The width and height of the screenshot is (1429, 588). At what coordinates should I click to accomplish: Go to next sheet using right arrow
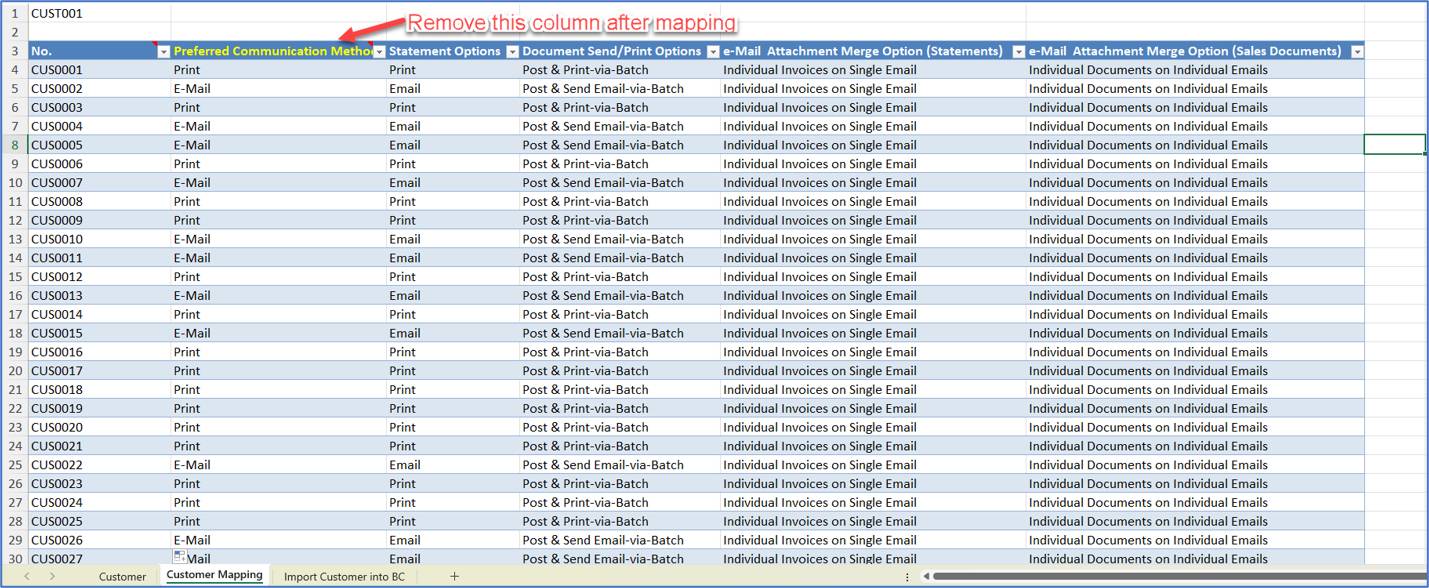point(52,576)
